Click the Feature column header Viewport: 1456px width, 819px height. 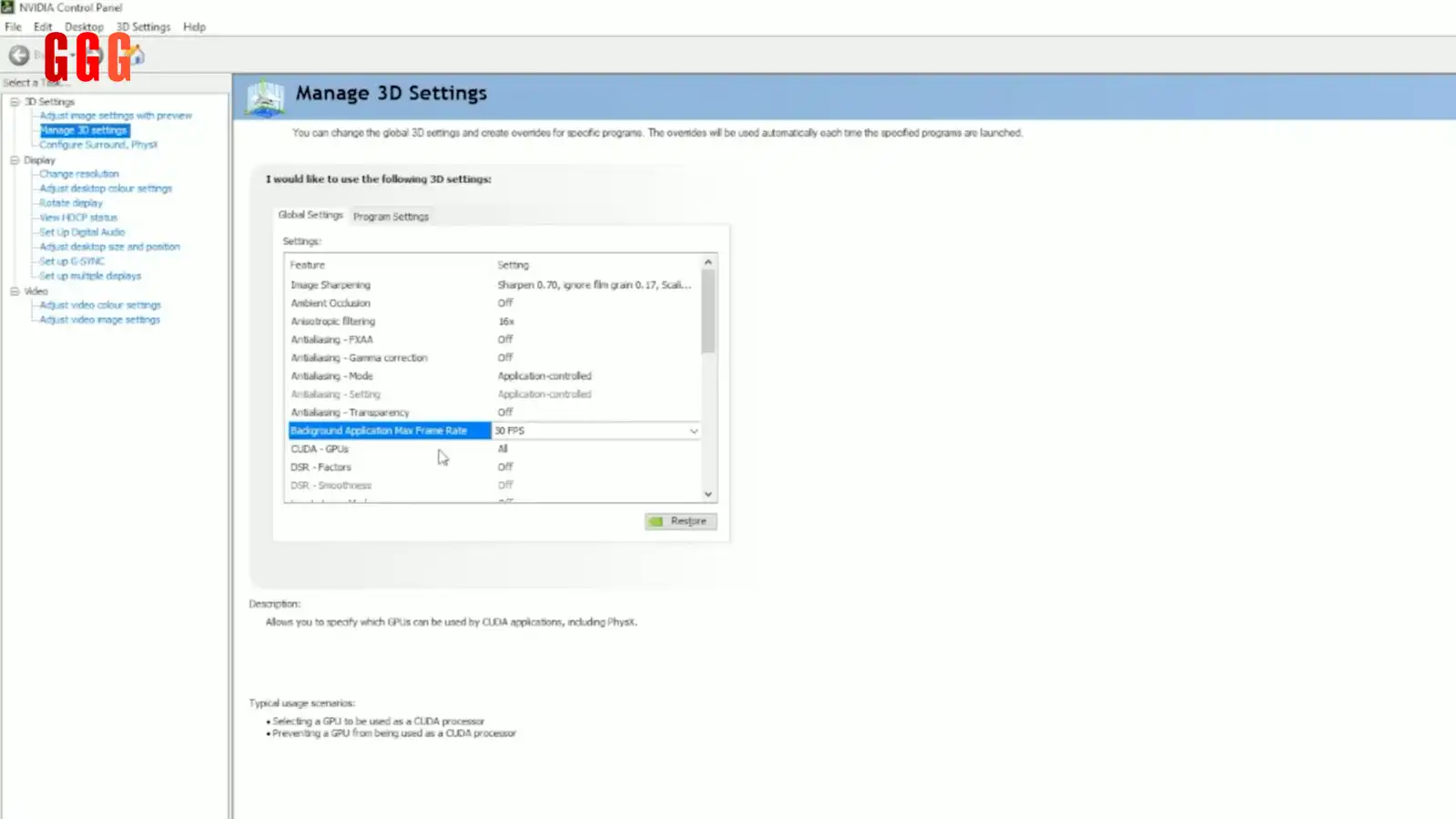pos(307,265)
